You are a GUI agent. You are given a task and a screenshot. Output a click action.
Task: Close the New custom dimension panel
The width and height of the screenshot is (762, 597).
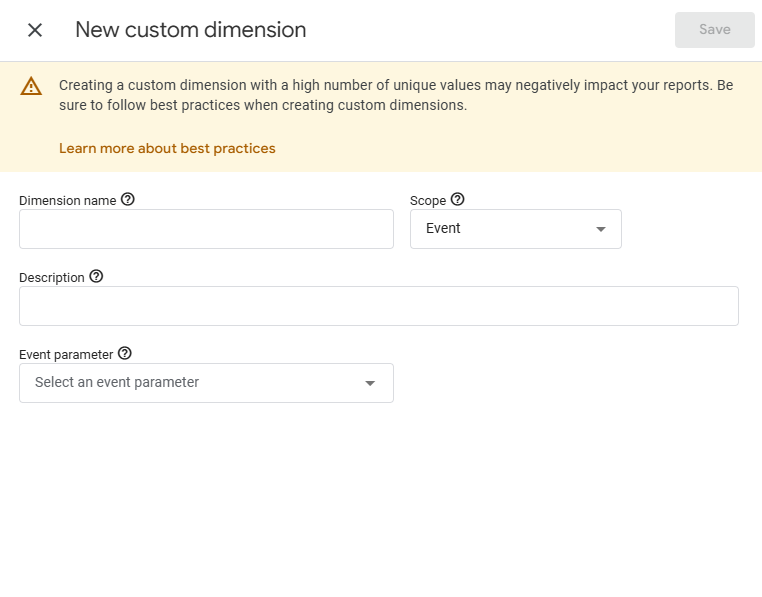[x=35, y=30]
